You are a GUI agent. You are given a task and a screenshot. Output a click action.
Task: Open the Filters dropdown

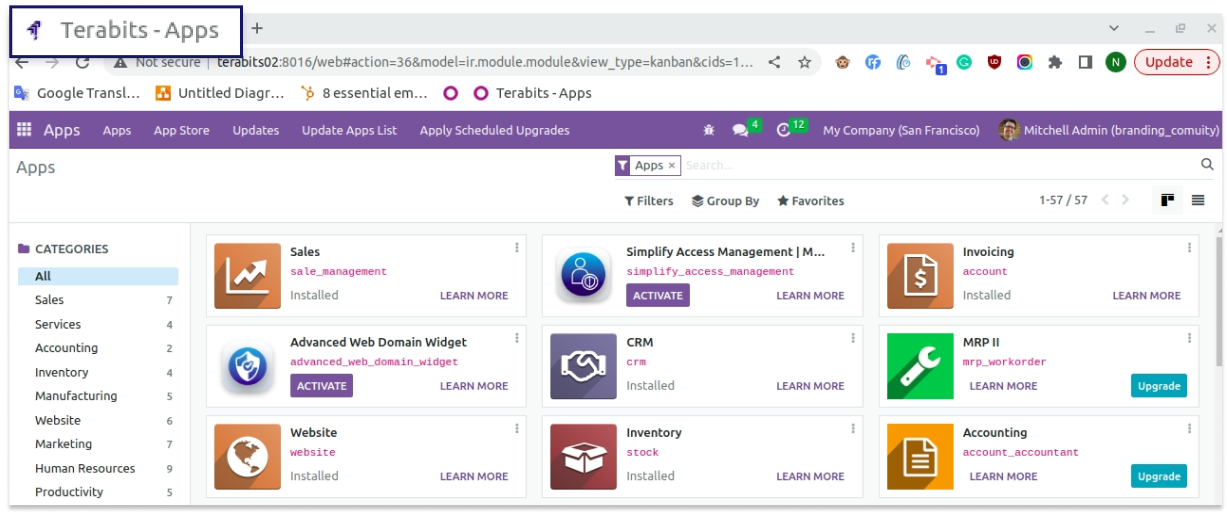tap(649, 201)
